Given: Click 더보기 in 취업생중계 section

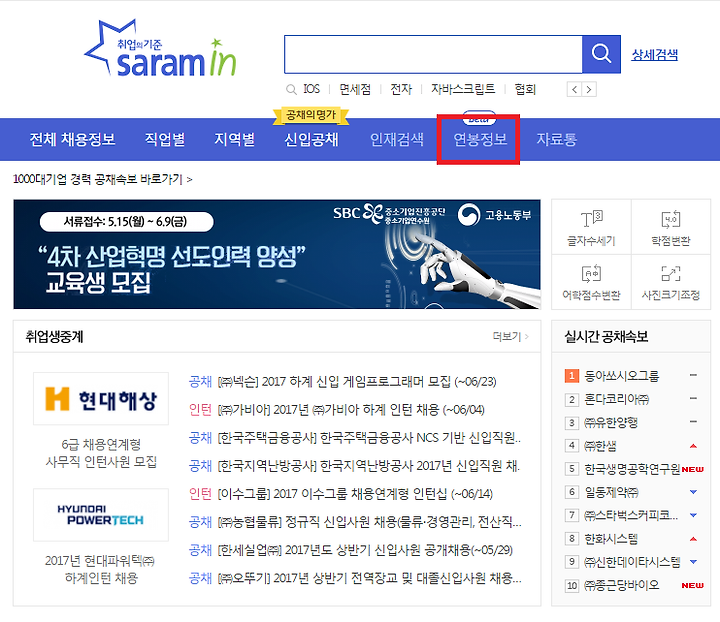Looking at the screenshot, I should 510,336.
